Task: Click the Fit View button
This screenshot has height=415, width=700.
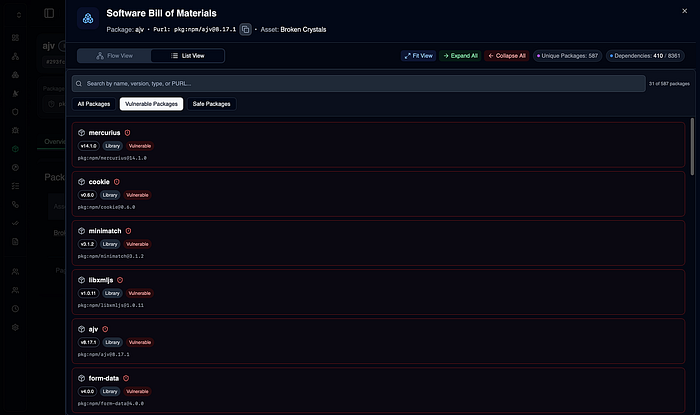Action: 418,56
